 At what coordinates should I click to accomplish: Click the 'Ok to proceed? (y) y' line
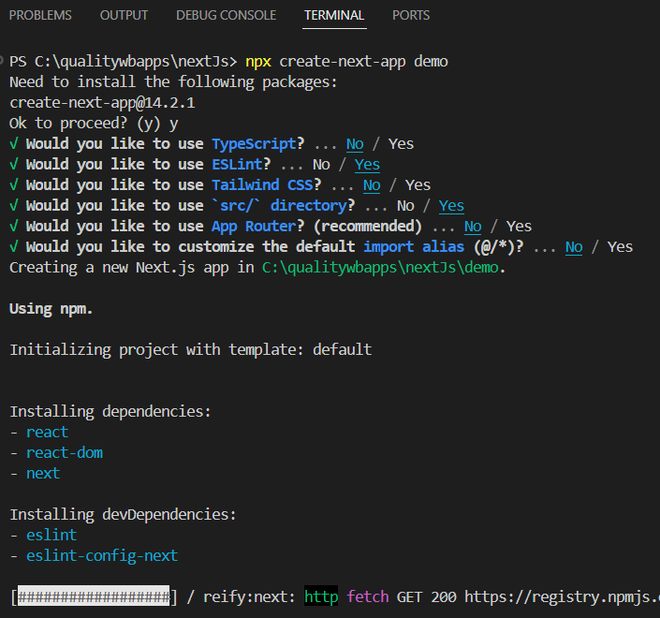[x=94, y=124]
